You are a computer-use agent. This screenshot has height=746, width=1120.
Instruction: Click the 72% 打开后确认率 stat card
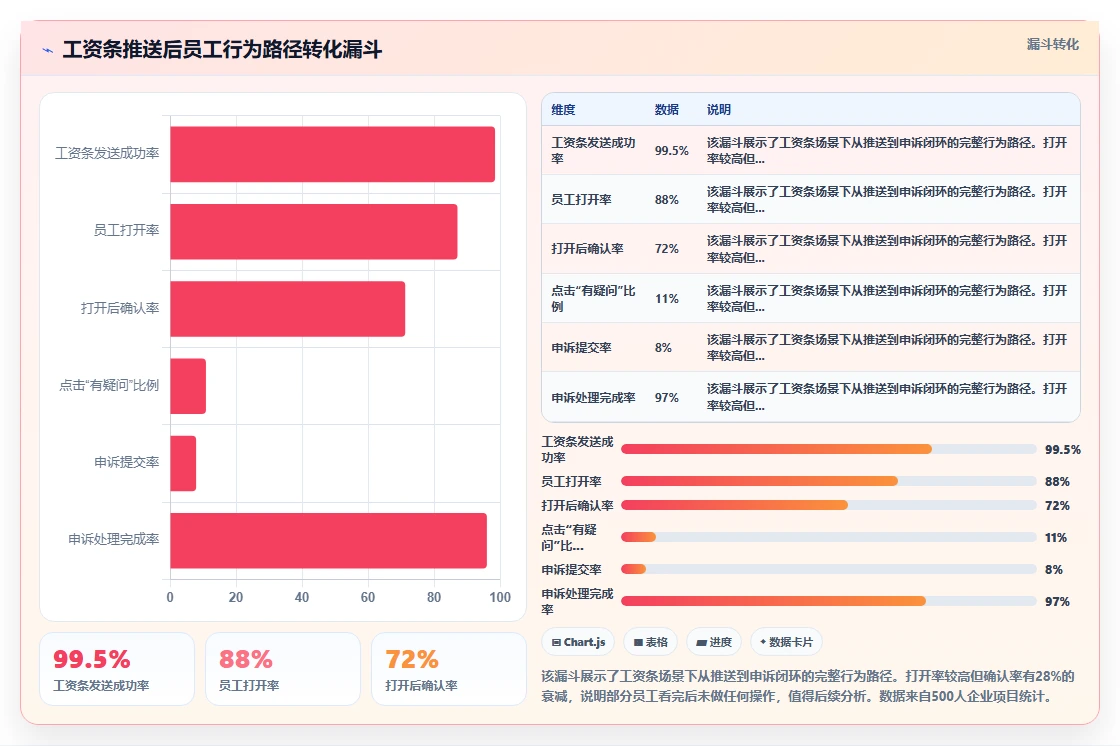[x=449, y=669]
